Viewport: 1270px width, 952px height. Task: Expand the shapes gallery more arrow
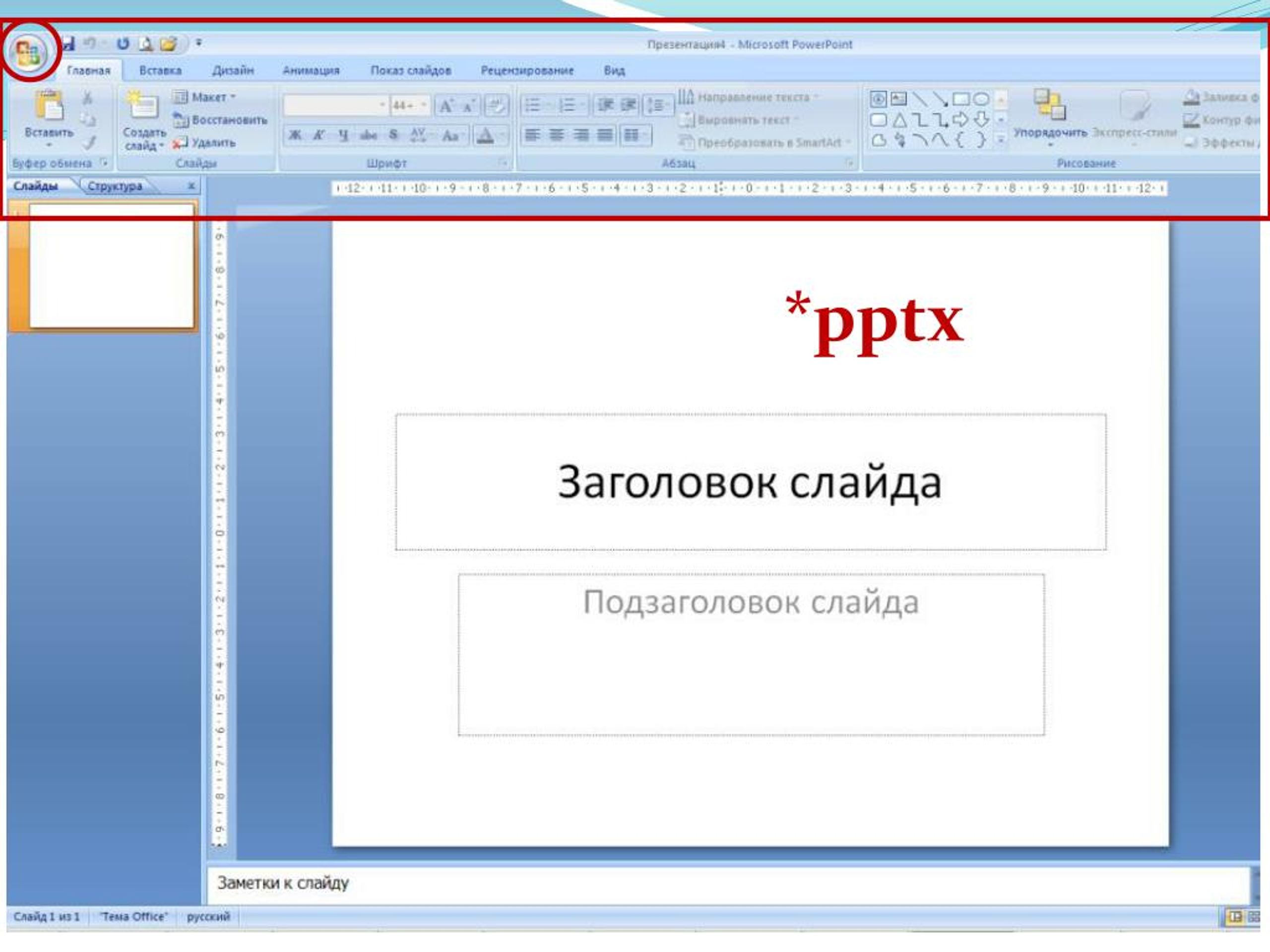pyautogui.click(x=1001, y=140)
